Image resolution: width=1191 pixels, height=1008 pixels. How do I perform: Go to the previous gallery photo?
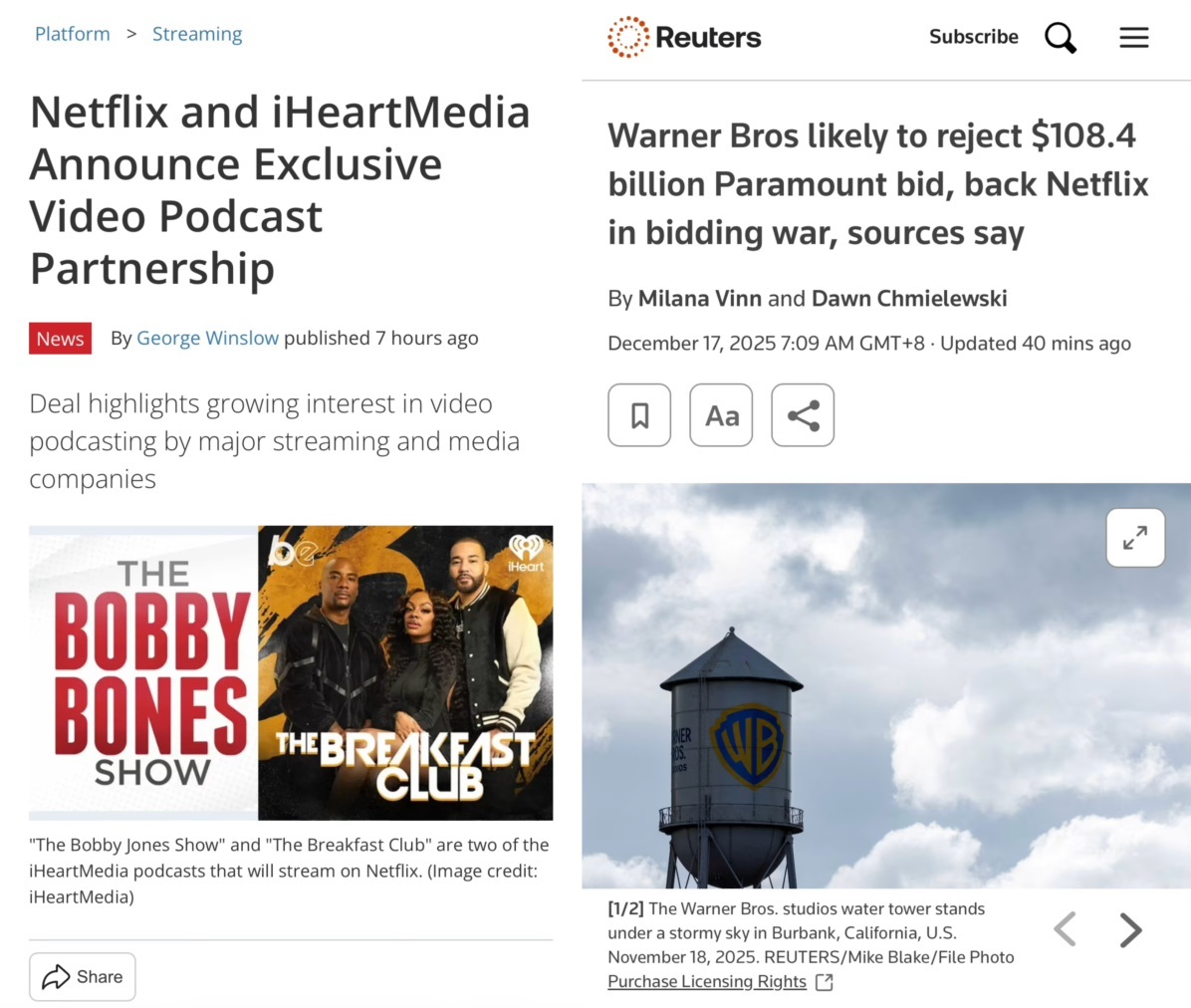(x=1065, y=930)
